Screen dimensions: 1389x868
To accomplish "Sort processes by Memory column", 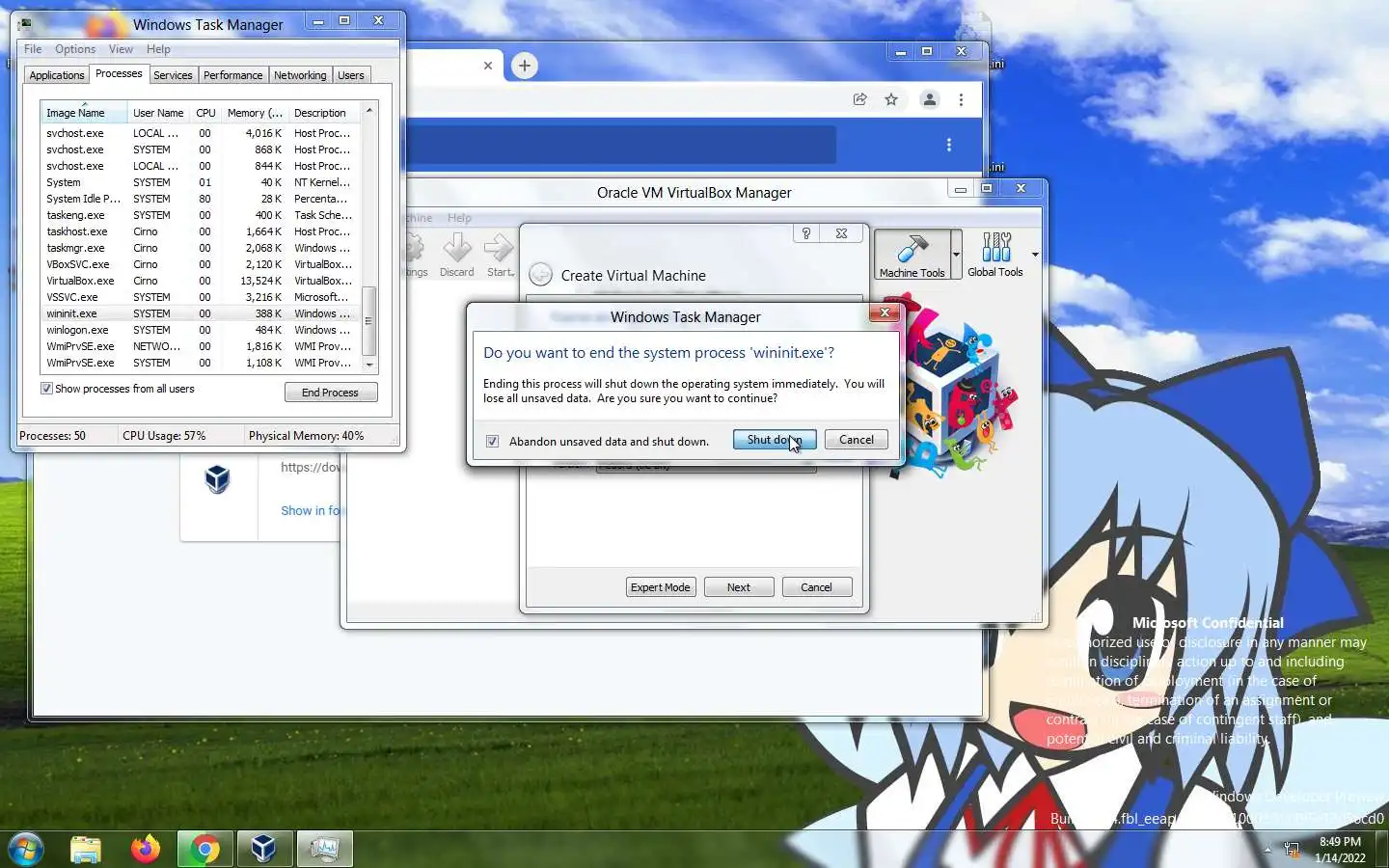I will tap(255, 113).
